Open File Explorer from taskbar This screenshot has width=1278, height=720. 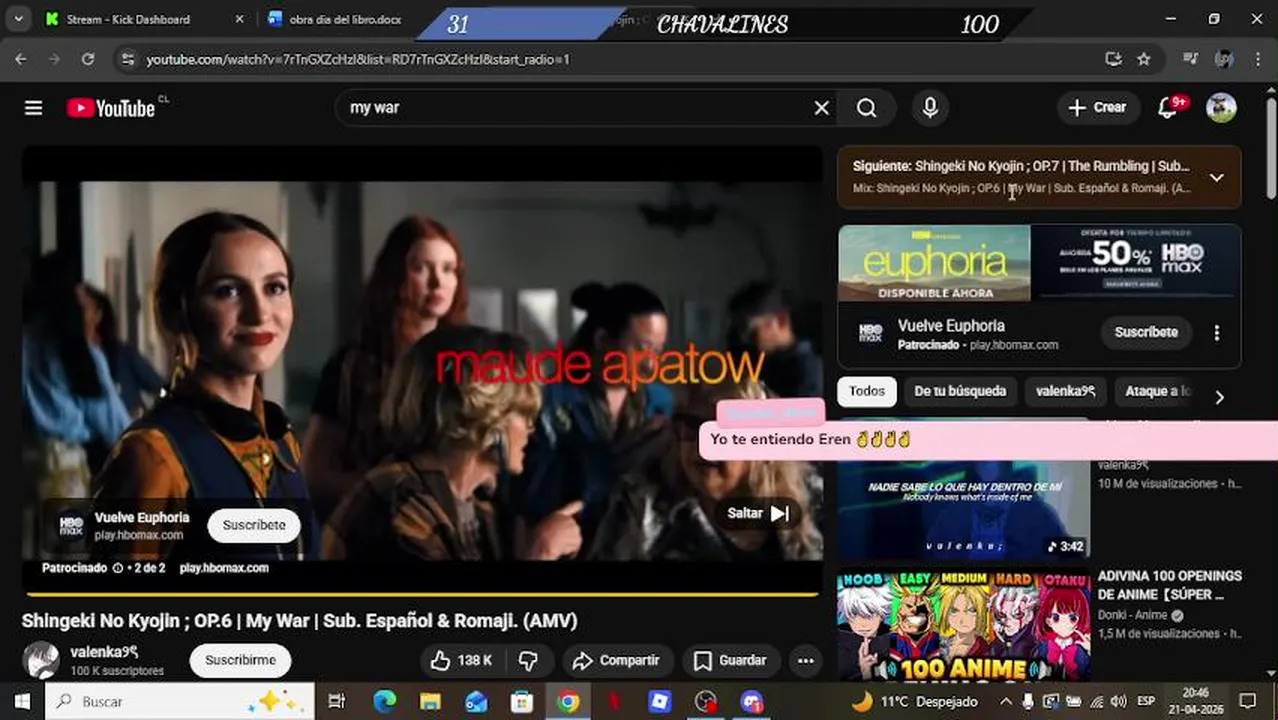430,701
